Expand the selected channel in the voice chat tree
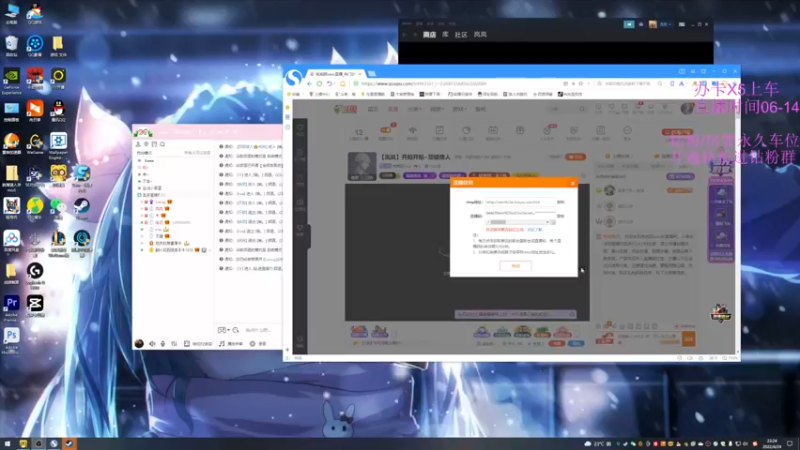 [139, 195]
